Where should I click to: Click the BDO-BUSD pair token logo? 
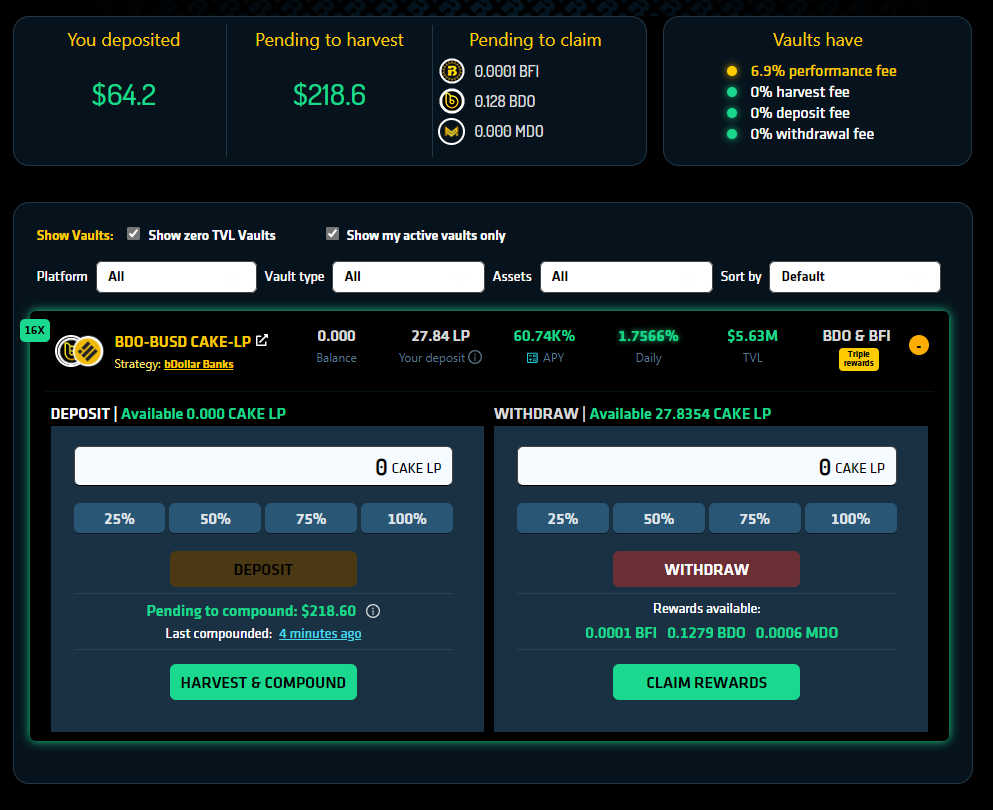(79, 351)
